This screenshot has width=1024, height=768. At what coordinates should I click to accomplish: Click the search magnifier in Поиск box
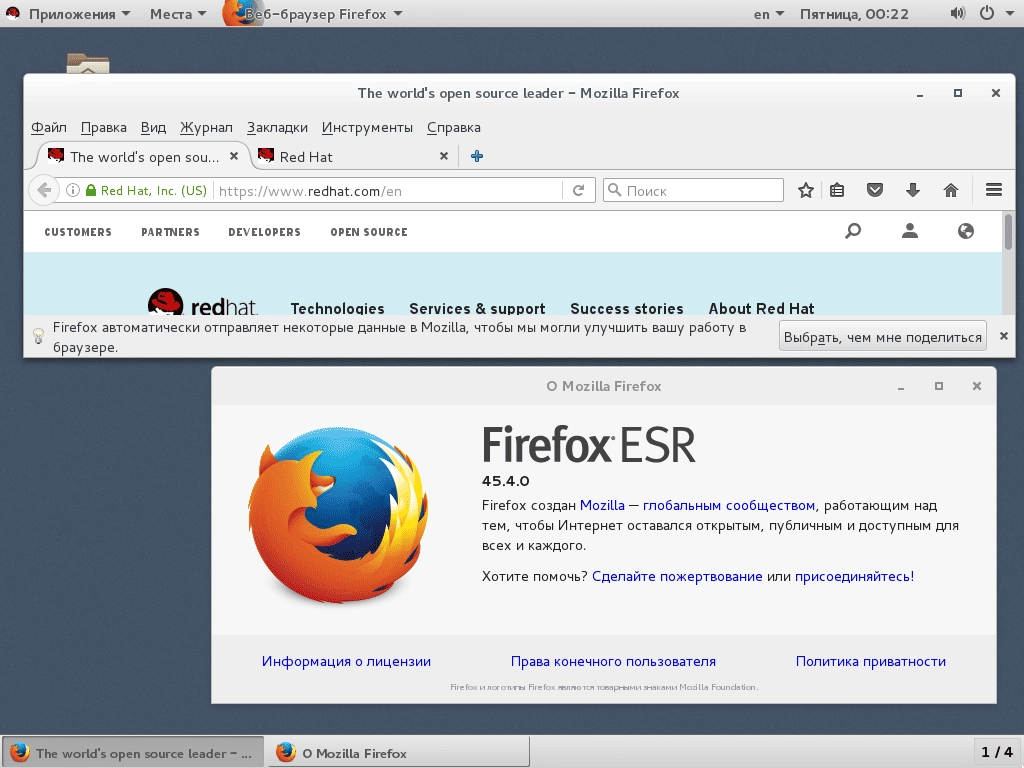pos(614,190)
